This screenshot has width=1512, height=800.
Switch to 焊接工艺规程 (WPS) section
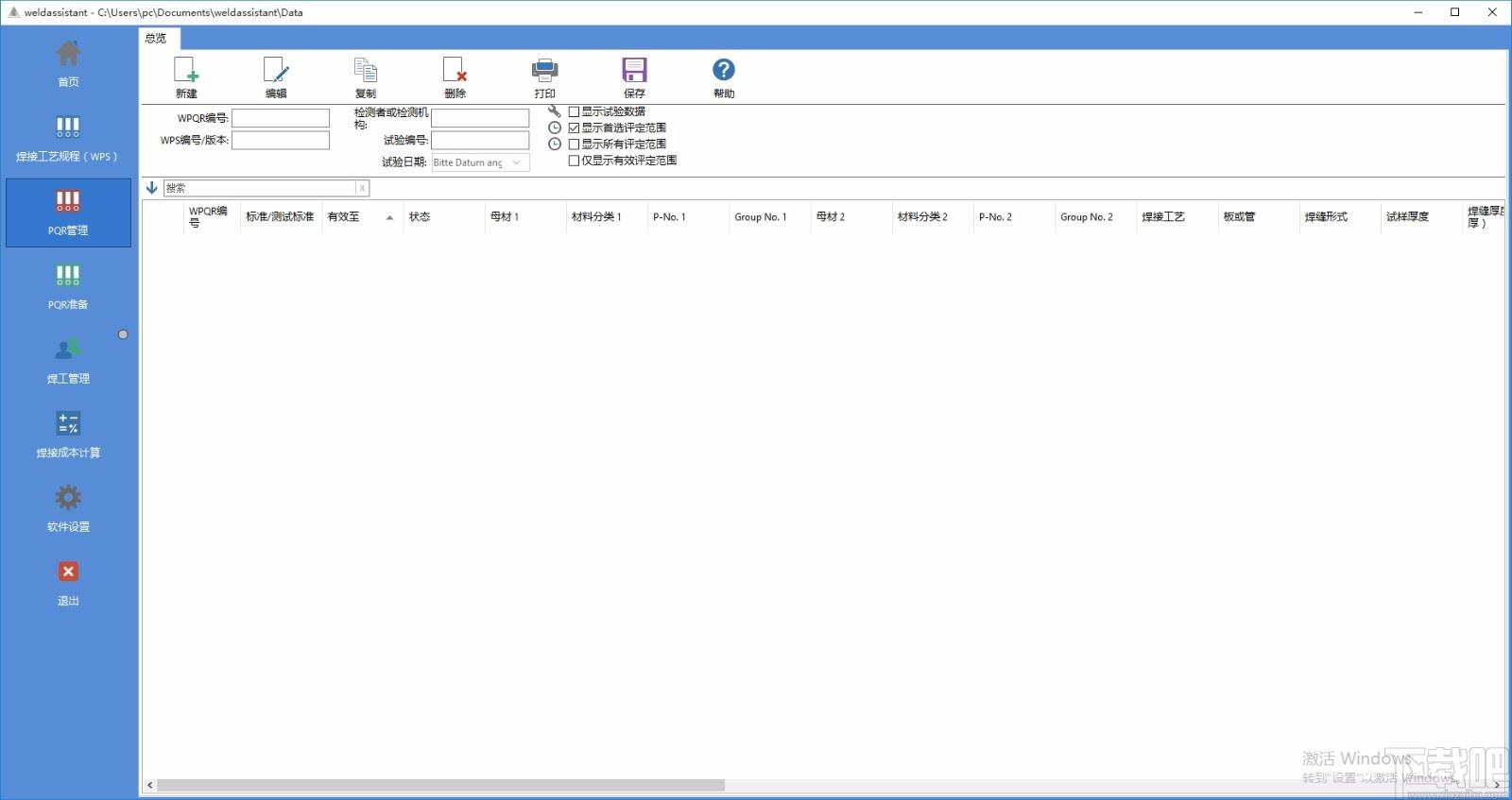click(68, 138)
